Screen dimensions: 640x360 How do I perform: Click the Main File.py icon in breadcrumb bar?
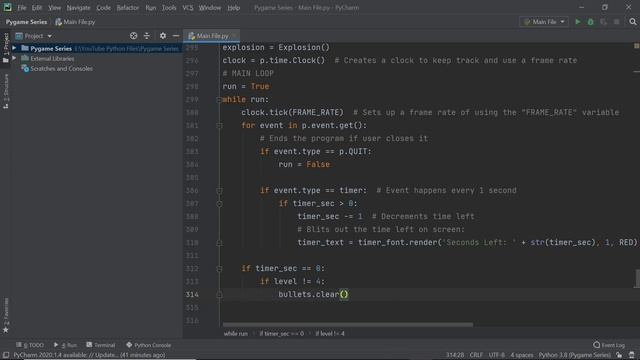point(59,22)
